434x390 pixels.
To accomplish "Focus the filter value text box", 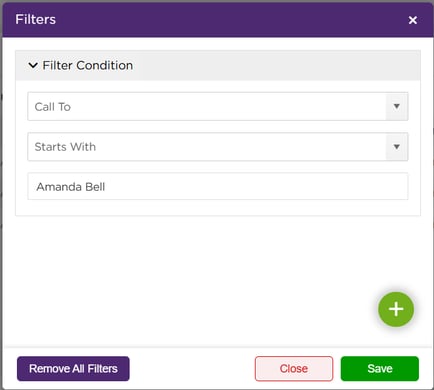I will pos(218,186).
